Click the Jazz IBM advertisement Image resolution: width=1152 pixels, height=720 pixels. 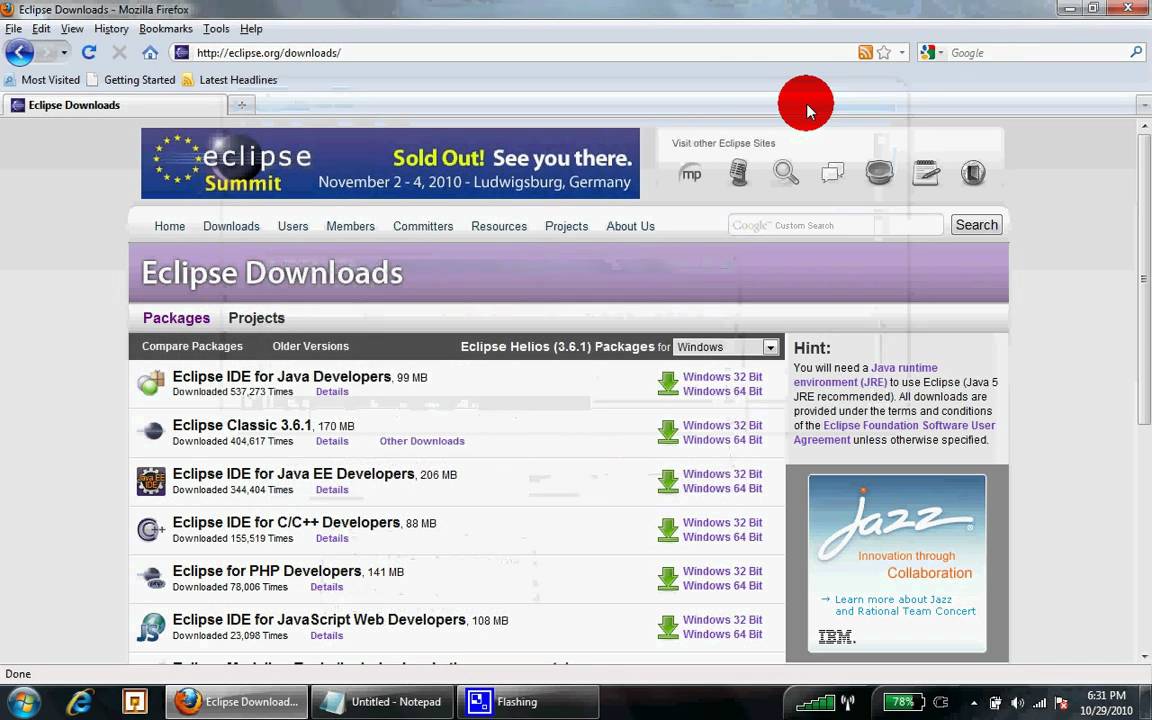[897, 563]
